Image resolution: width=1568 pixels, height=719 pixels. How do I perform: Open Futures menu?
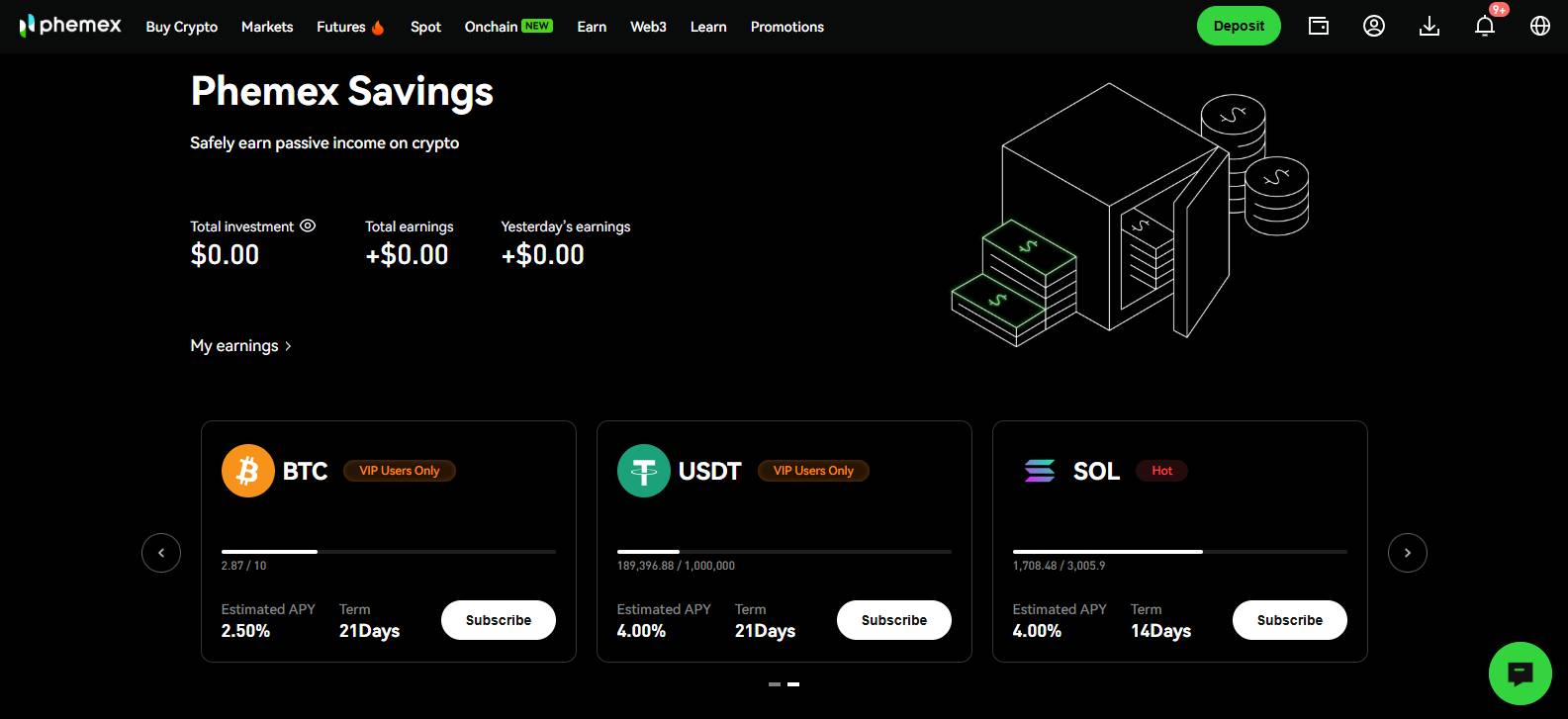tap(341, 27)
